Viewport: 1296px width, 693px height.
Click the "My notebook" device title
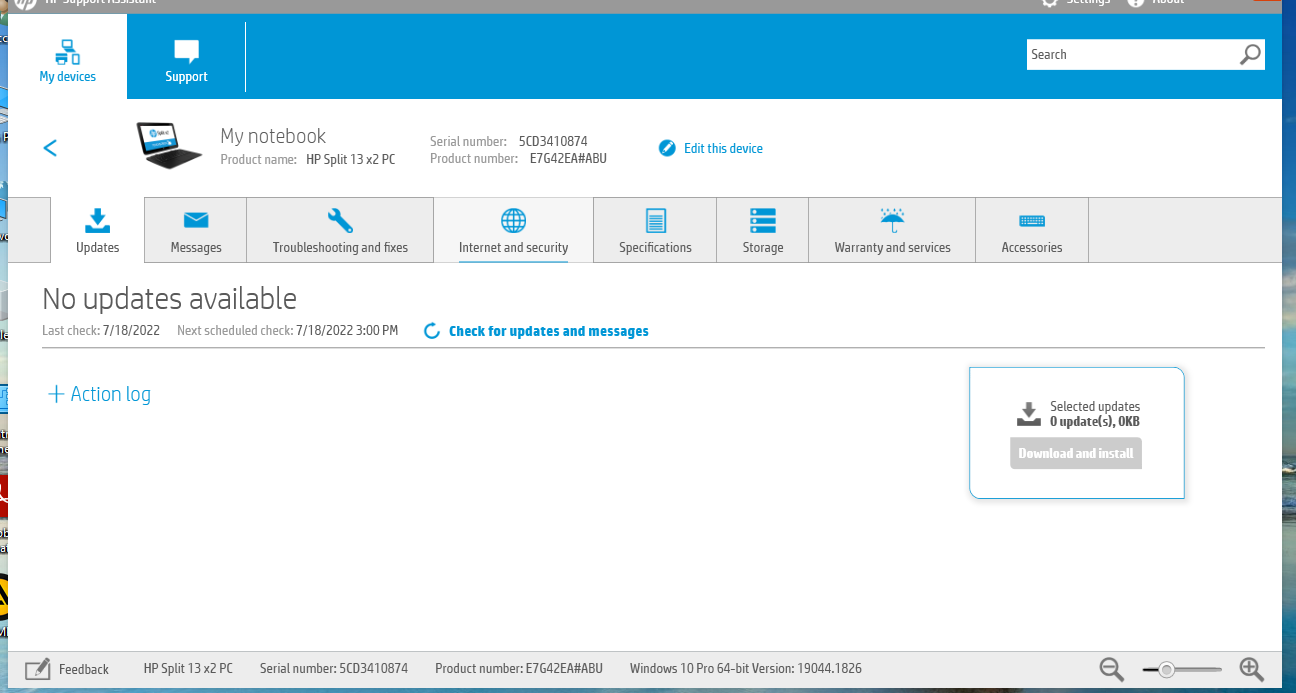coord(273,136)
